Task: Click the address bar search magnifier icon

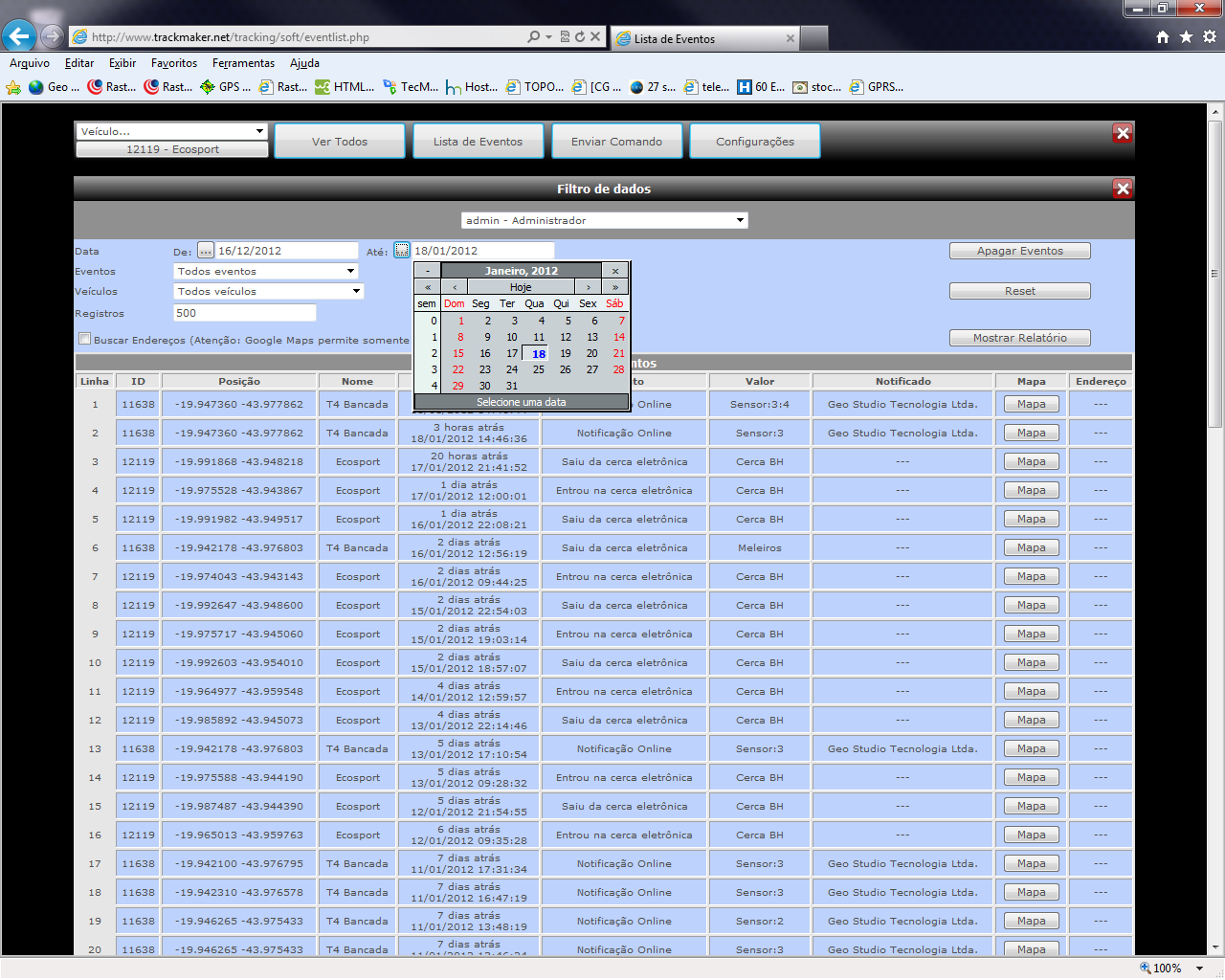Action: tap(533, 36)
